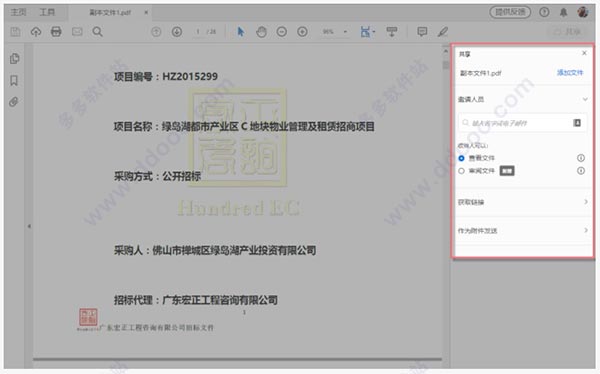The height and width of the screenshot is (374, 600).
Task: Go to previous page arrow
Action: coord(156,32)
